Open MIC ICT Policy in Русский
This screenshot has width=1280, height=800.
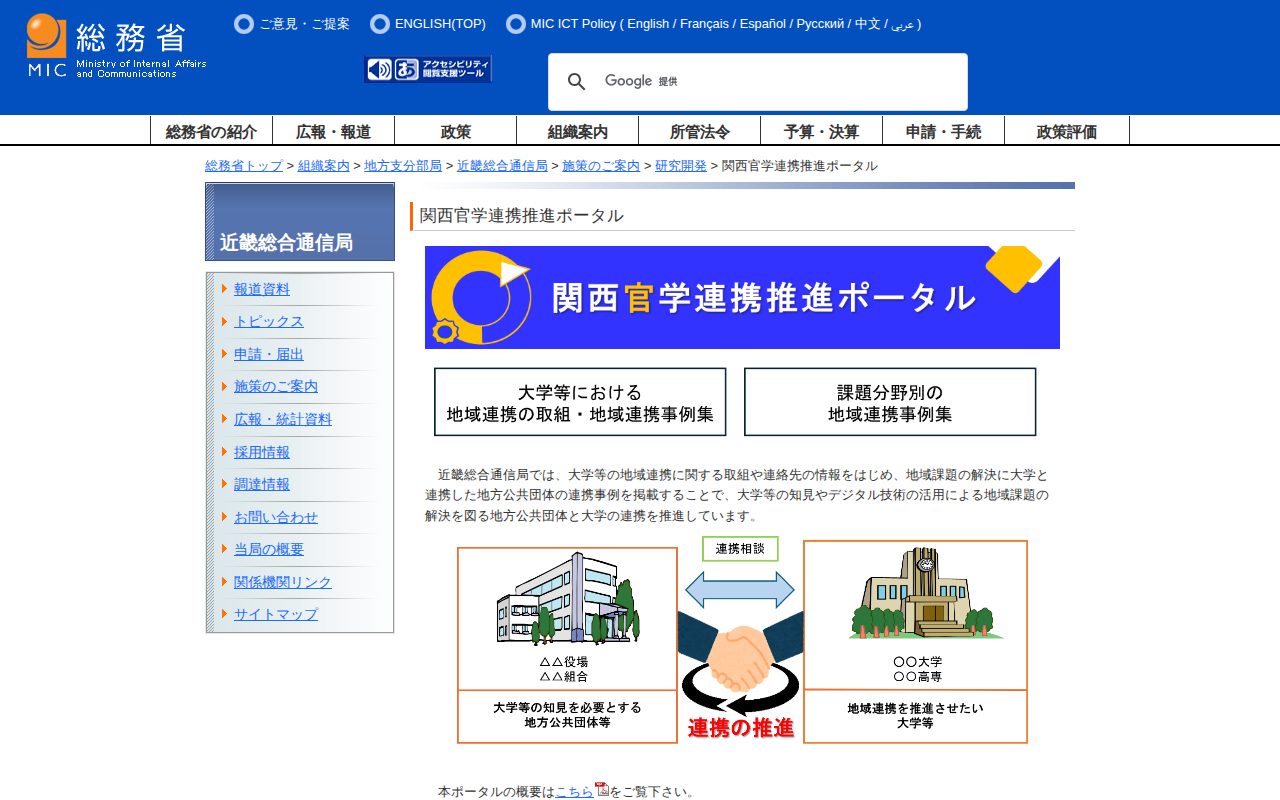point(820,24)
